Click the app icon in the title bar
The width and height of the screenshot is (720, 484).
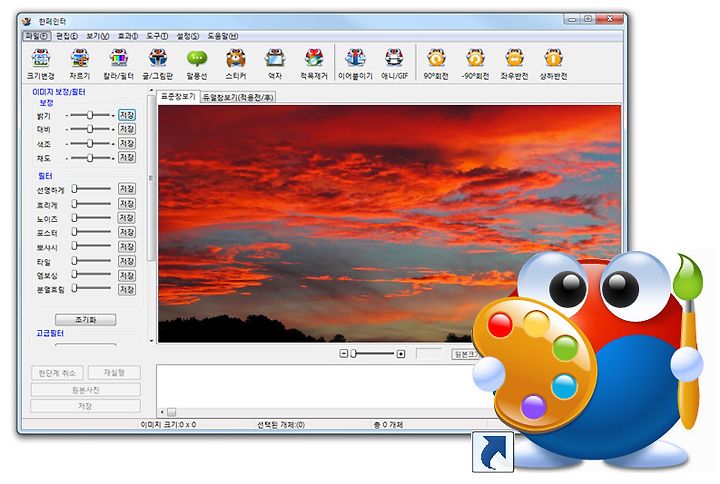point(28,21)
